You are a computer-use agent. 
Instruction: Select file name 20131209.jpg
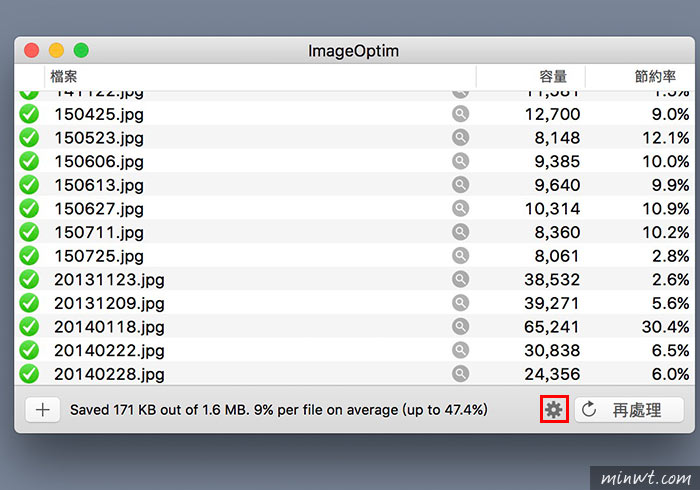(x=109, y=304)
